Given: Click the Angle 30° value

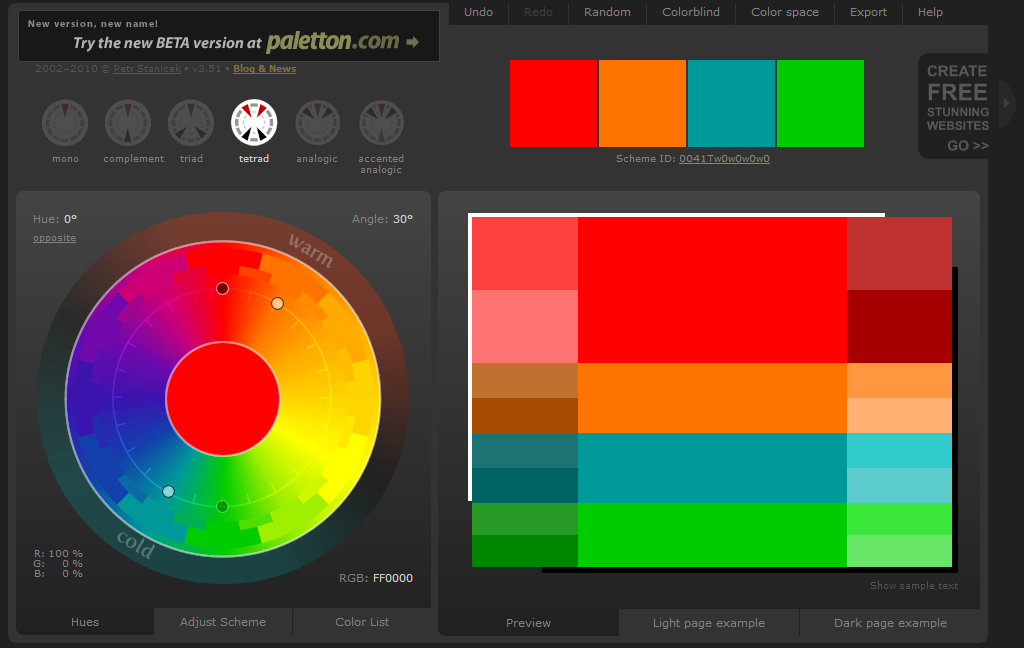Looking at the screenshot, I should point(403,219).
